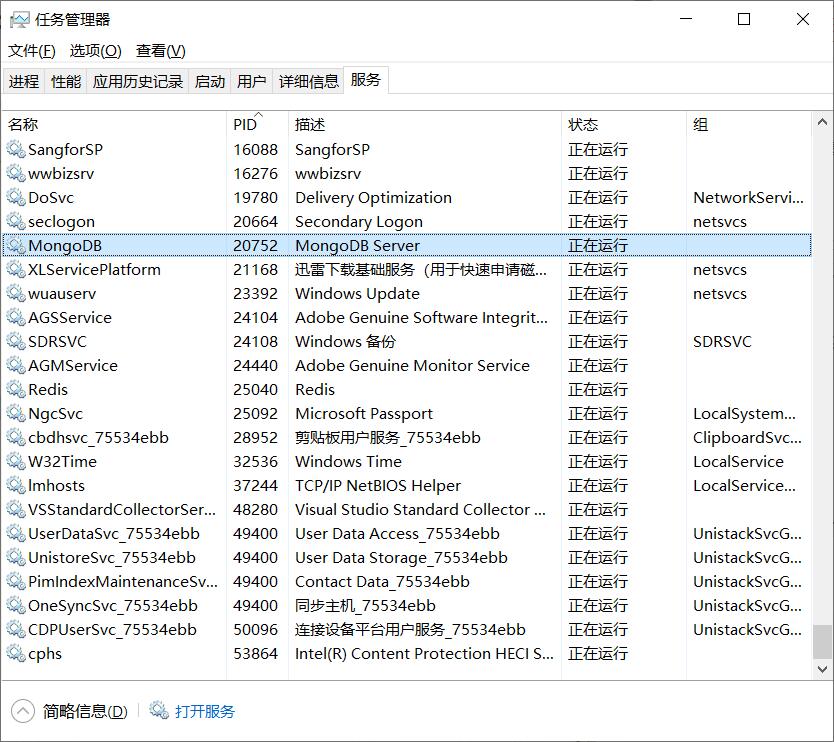Open services via the 打开服务 link
Viewport: 834px width, 742px height.
click(205, 711)
